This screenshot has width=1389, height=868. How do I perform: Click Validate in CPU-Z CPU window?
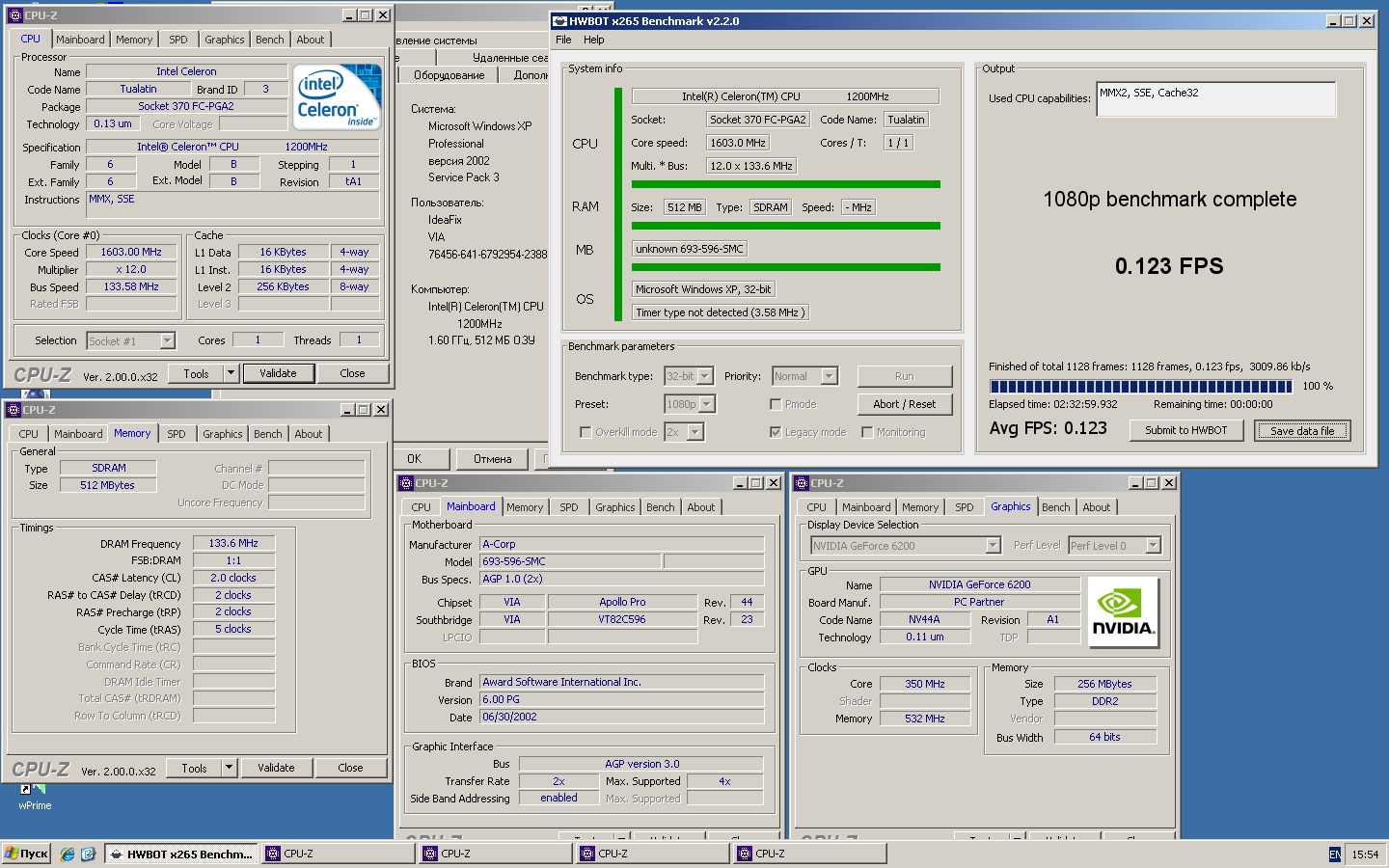(278, 373)
